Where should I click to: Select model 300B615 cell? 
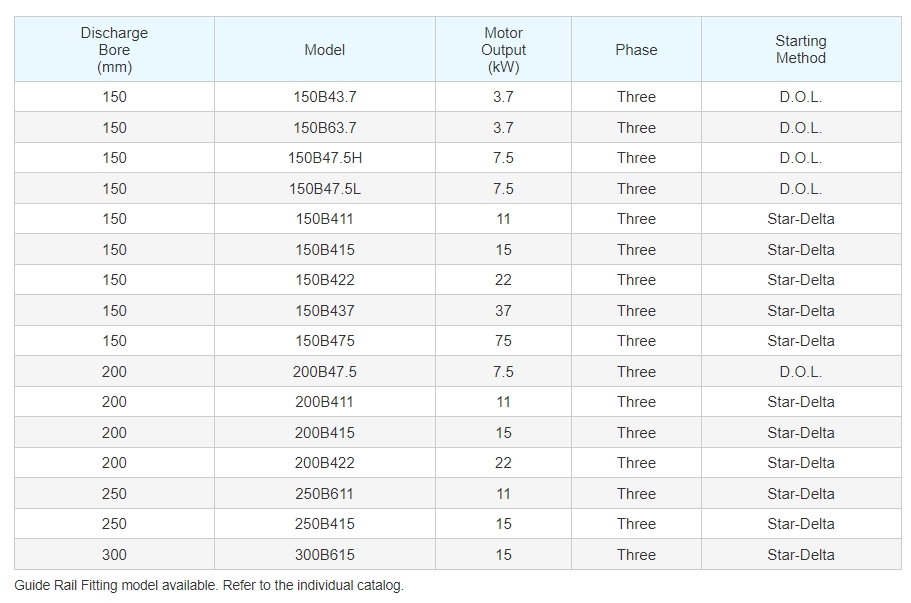325,554
